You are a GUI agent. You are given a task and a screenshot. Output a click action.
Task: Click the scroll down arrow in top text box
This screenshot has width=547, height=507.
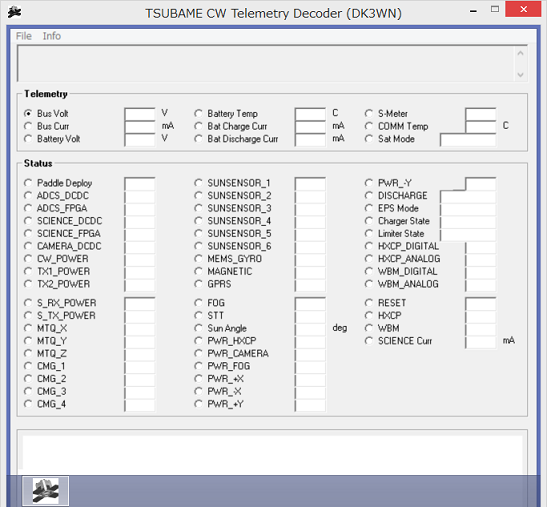click(520, 74)
